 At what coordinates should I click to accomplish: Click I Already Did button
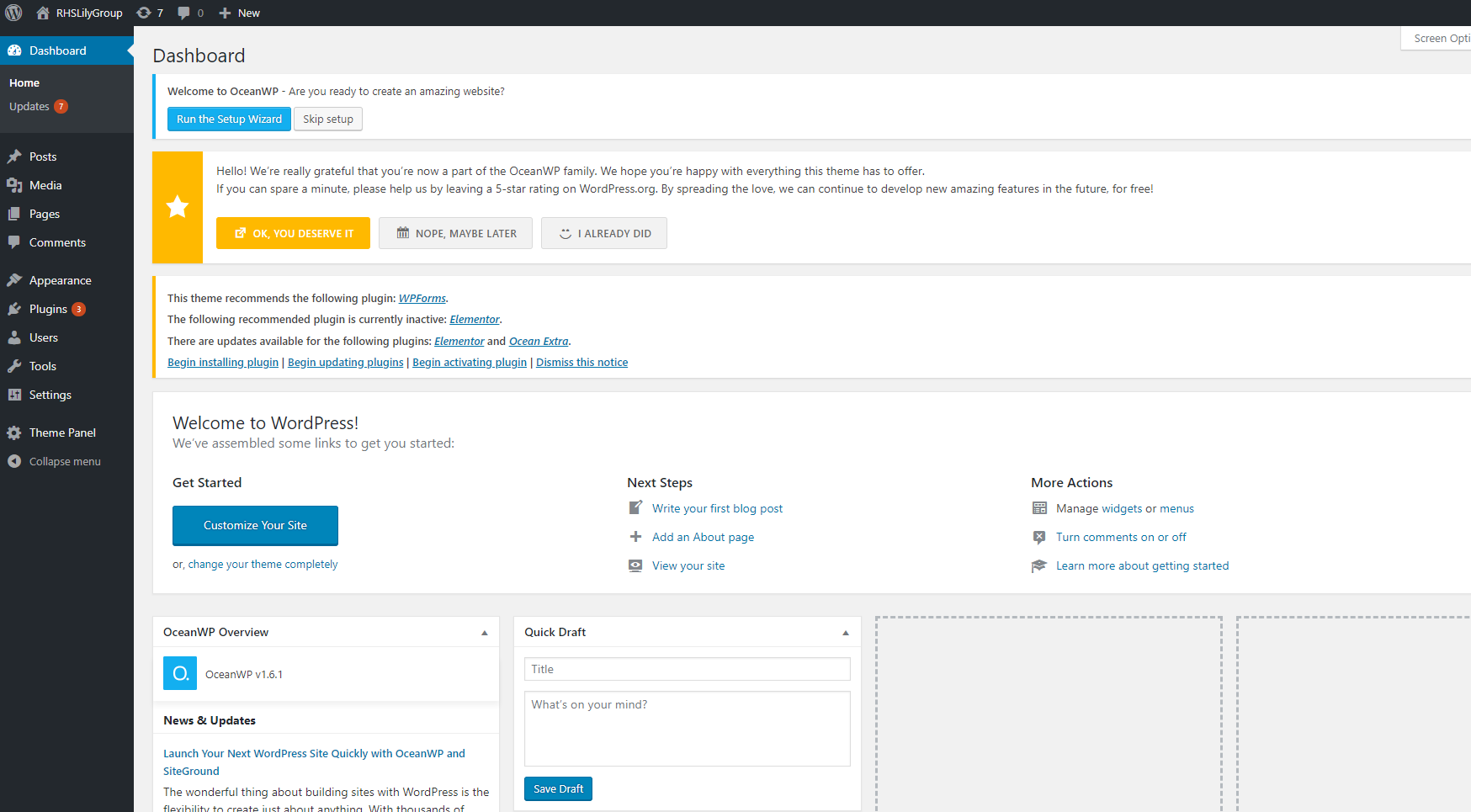coord(604,233)
